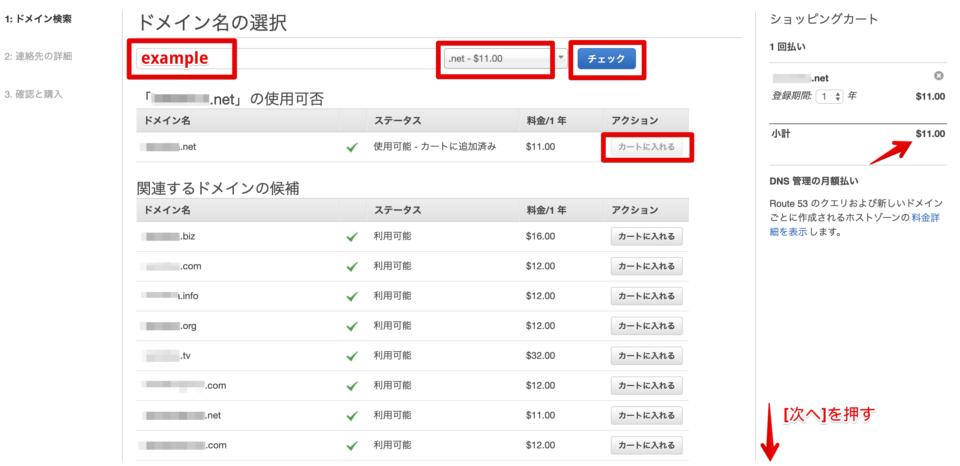
Task: Click the green checkmark in the .info row
Action: pos(351,297)
